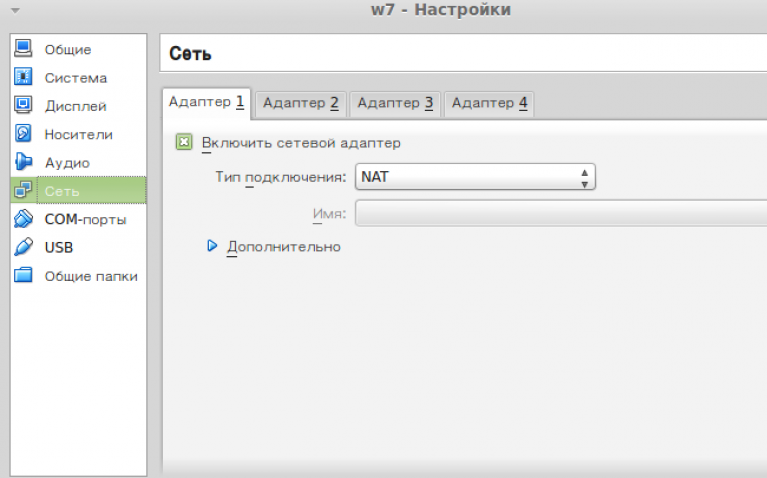Image resolution: width=767 pixels, height=478 pixels.
Task: Click the Носители disk icon
Action: tap(23, 133)
